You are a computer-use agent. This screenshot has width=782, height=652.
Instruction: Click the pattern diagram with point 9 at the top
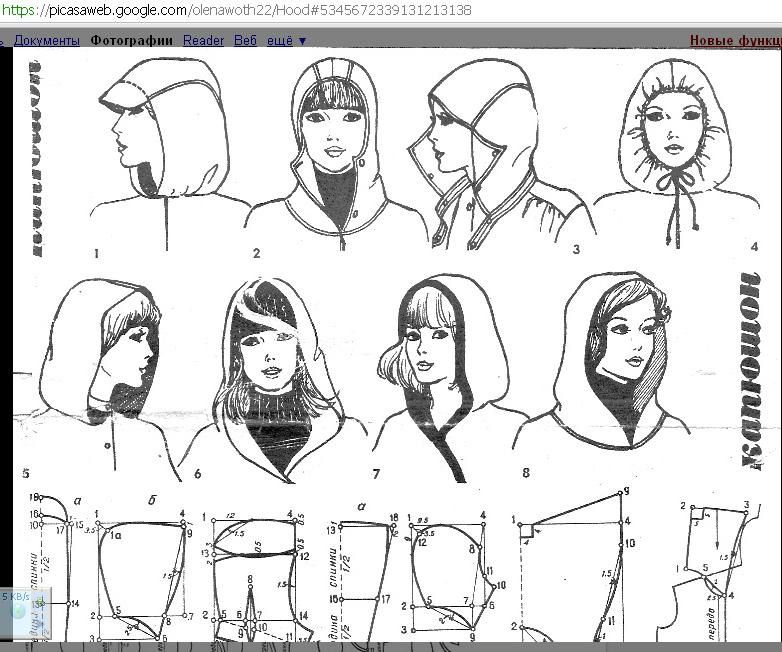(574, 566)
